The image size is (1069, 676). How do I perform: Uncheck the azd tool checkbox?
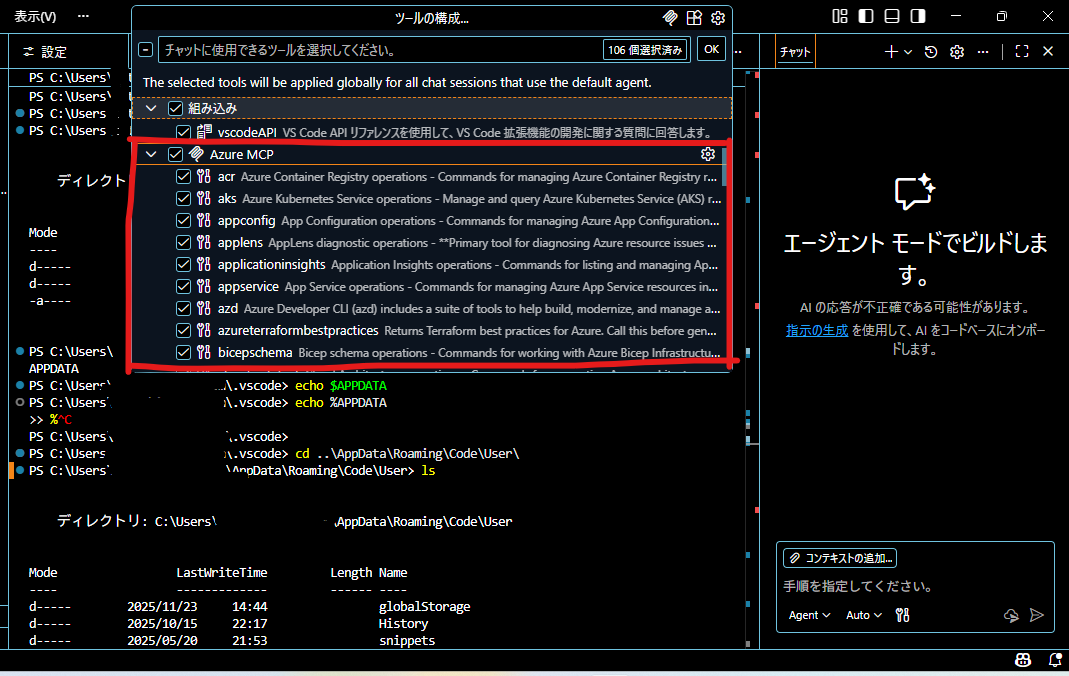183,309
